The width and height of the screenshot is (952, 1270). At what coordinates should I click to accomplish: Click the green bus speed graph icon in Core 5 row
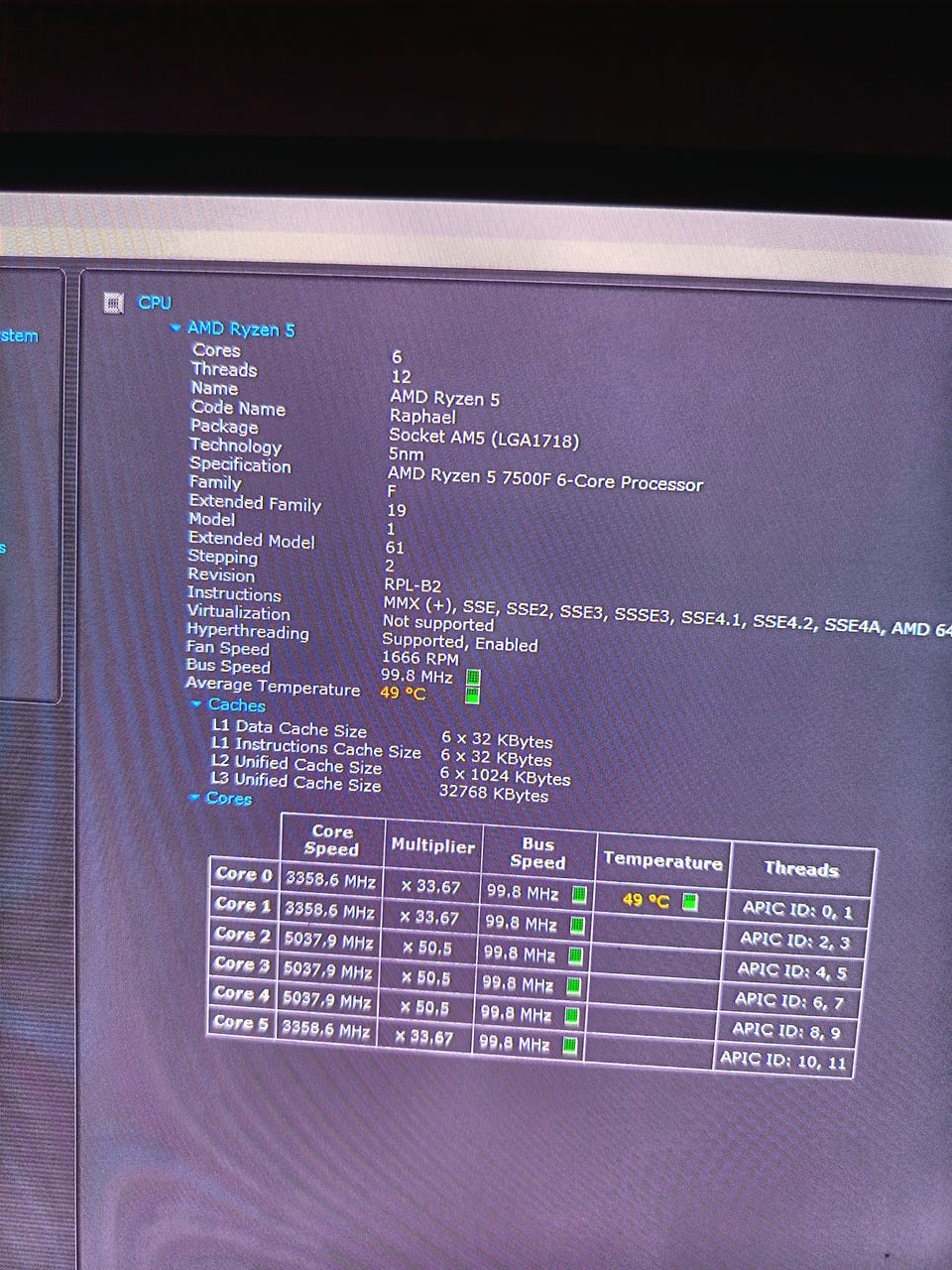(x=569, y=1045)
